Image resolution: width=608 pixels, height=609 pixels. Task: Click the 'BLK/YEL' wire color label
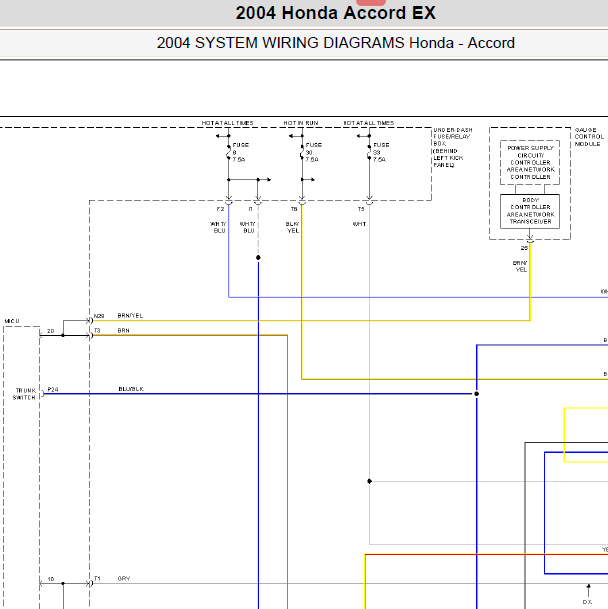(x=292, y=227)
